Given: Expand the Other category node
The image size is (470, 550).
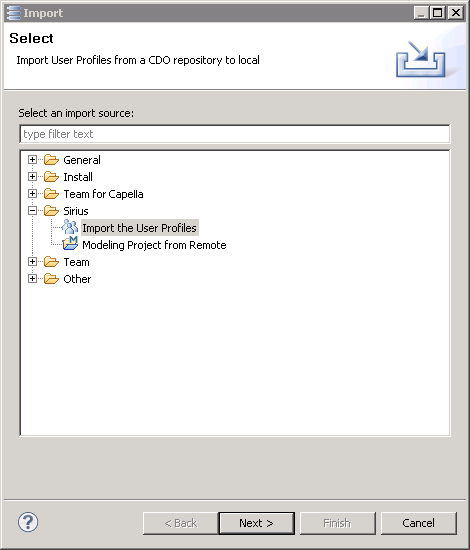Looking at the screenshot, I should (x=32, y=279).
